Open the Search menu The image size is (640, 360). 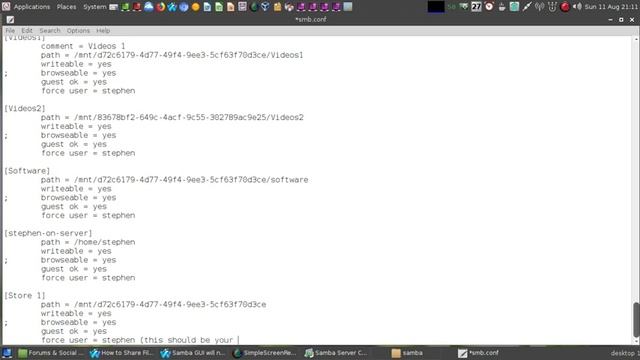click(50, 31)
